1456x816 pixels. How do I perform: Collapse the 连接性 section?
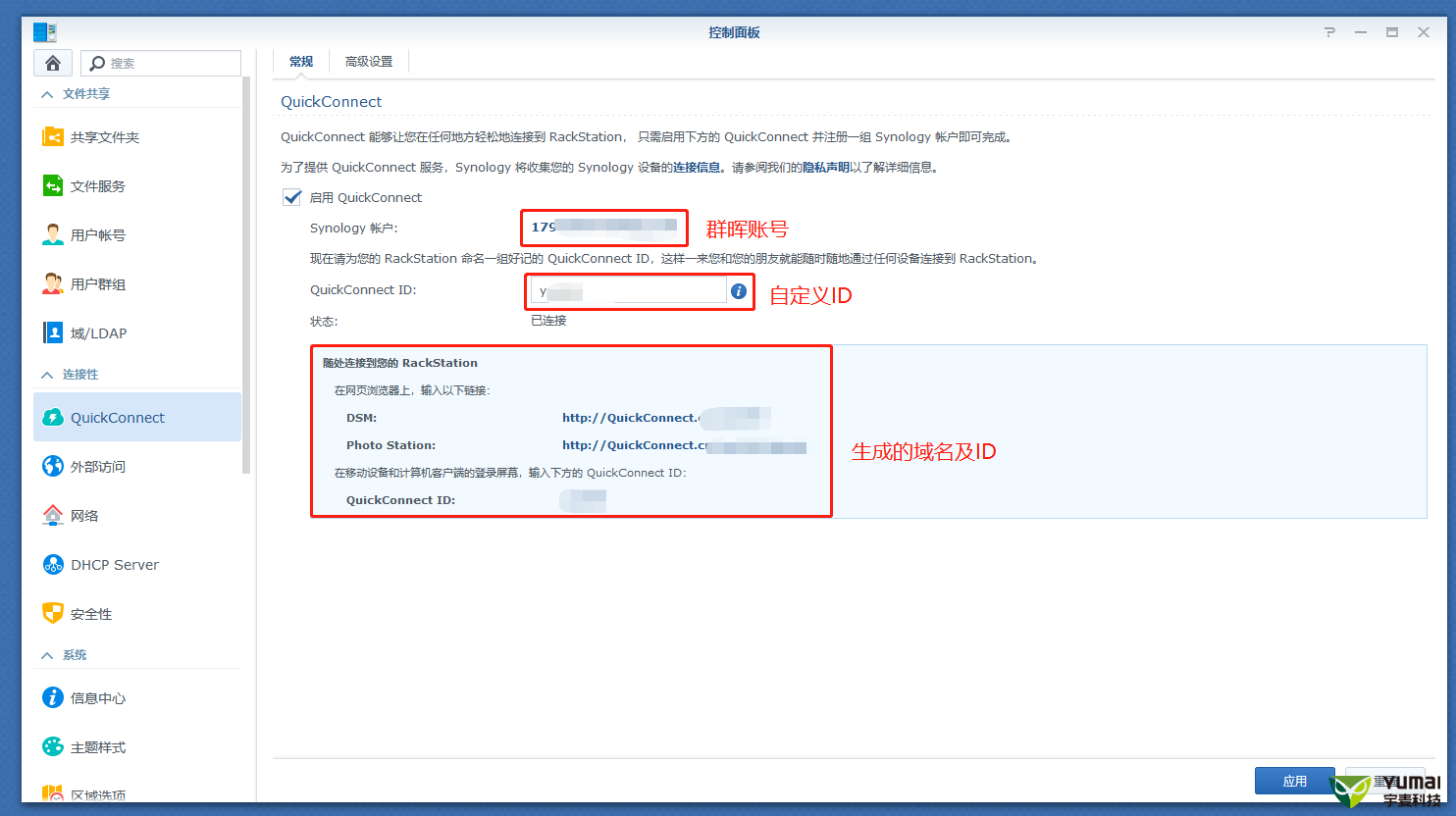47,375
